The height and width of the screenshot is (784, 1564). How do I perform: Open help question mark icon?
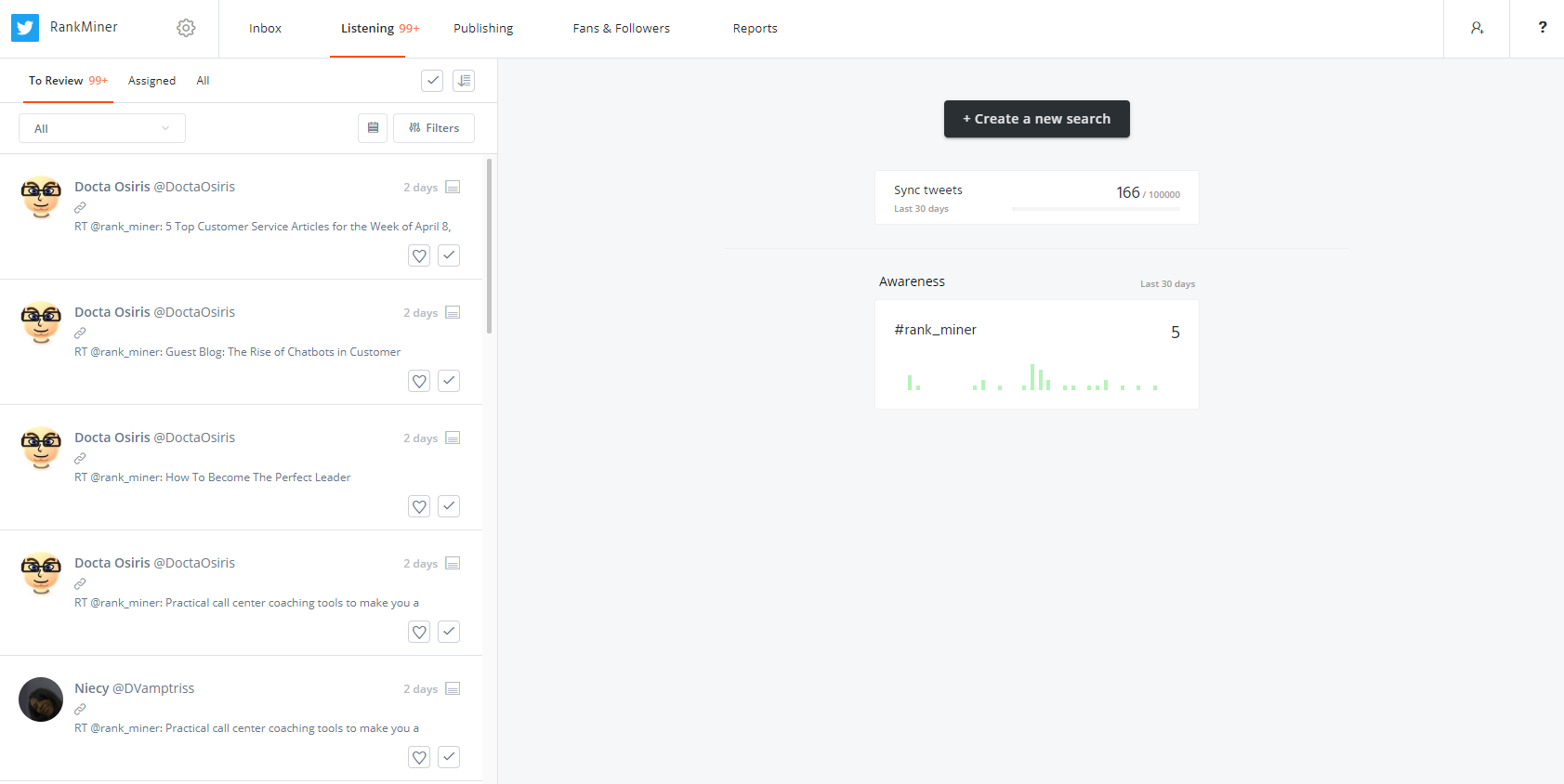pyautogui.click(x=1543, y=27)
